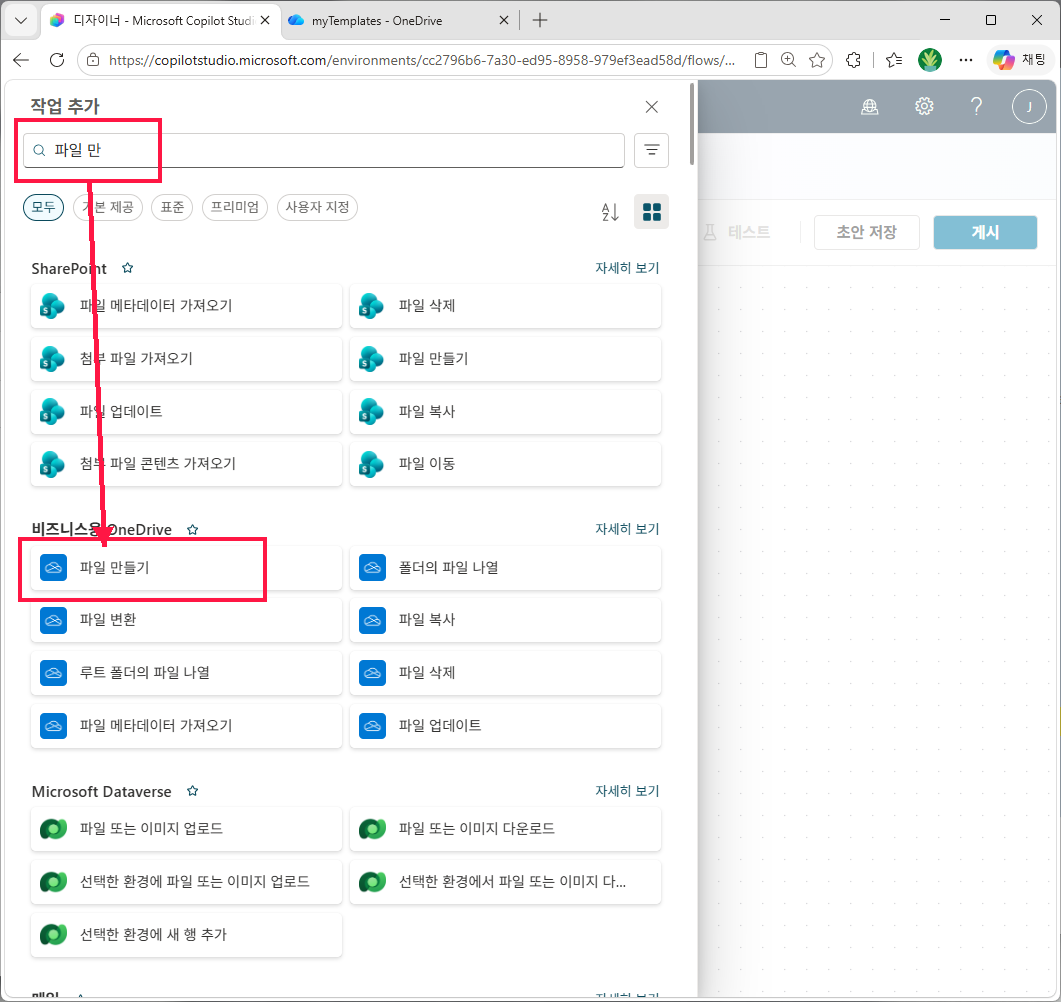Open 자세히 보기 for Microsoft Dataverse

[627, 791]
